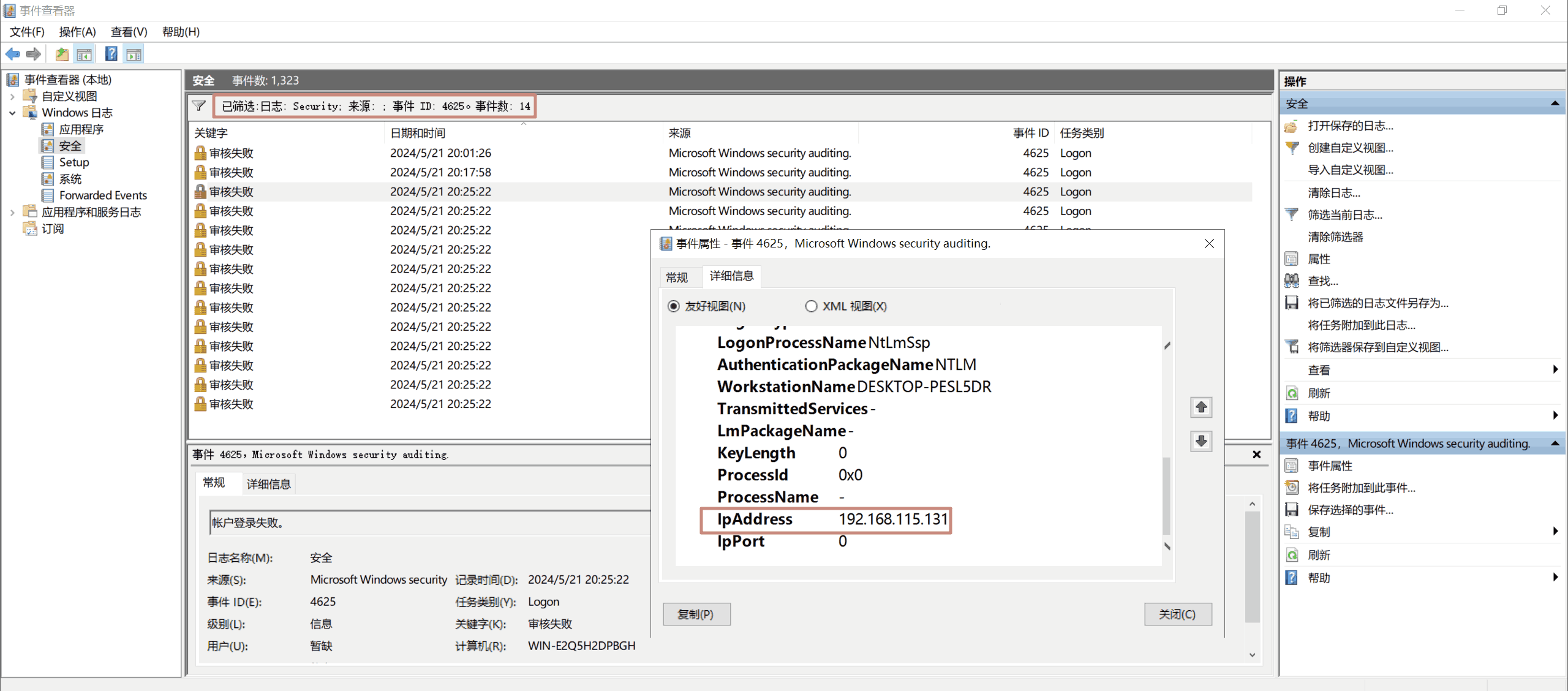This screenshot has height=691, width=1568.
Task: Click the Find (查找) binoculars icon
Action: point(1292,281)
